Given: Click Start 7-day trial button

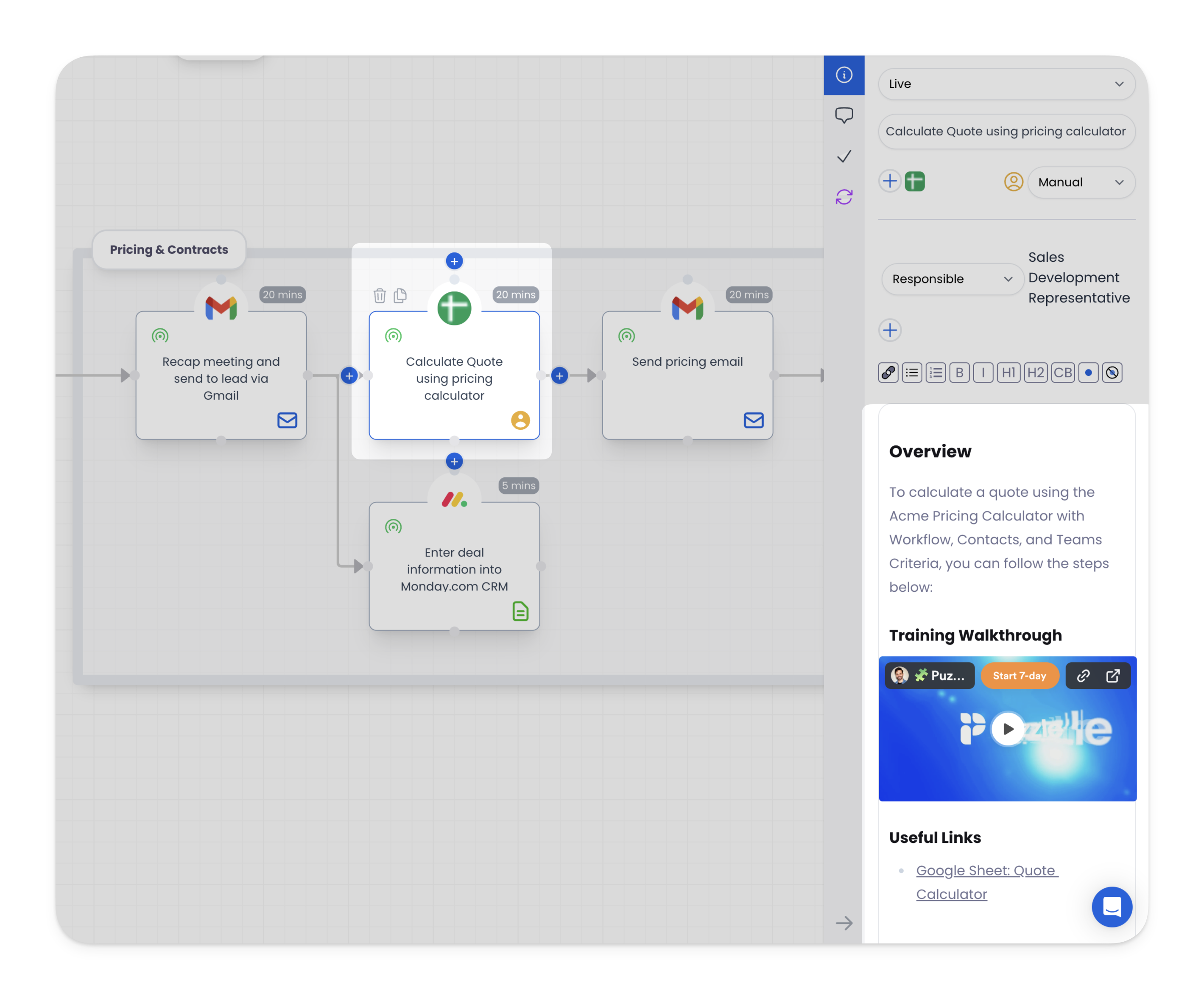Looking at the screenshot, I should [x=1020, y=676].
